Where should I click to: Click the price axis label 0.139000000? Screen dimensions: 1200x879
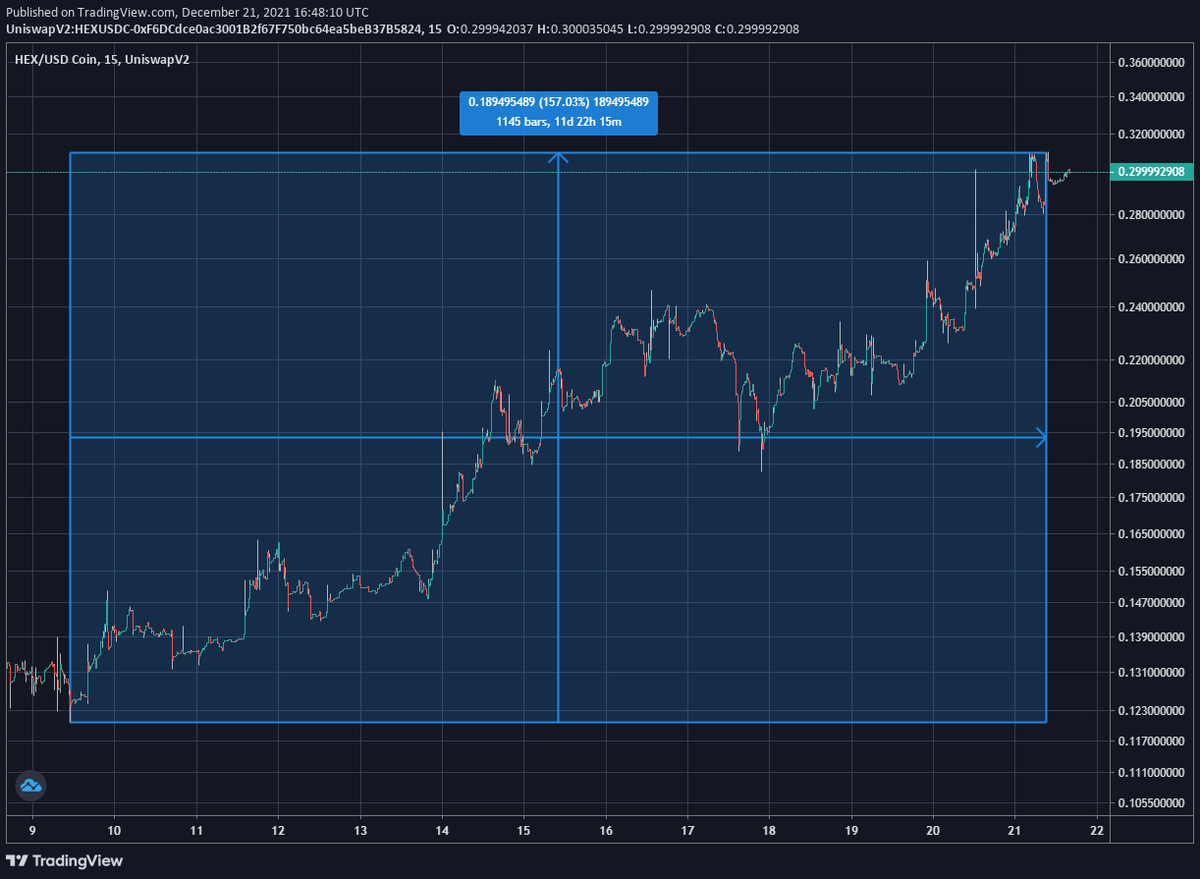1152,637
